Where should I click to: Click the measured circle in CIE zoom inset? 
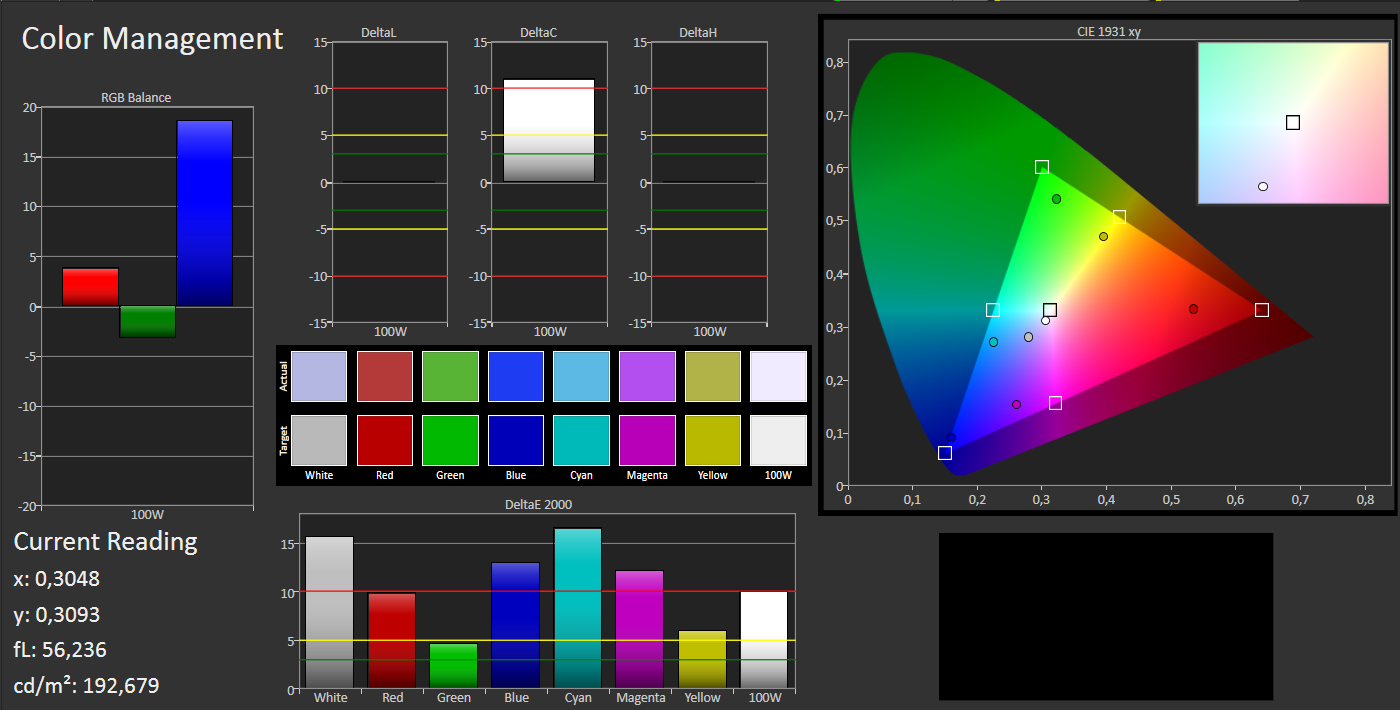coord(1263,187)
